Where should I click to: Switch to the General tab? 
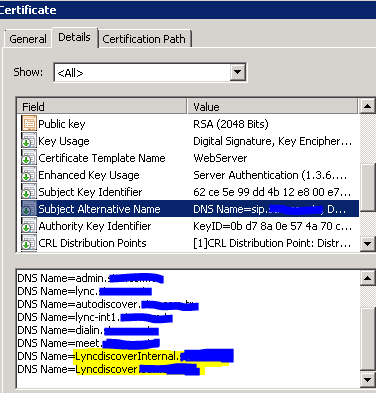pos(28,39)
